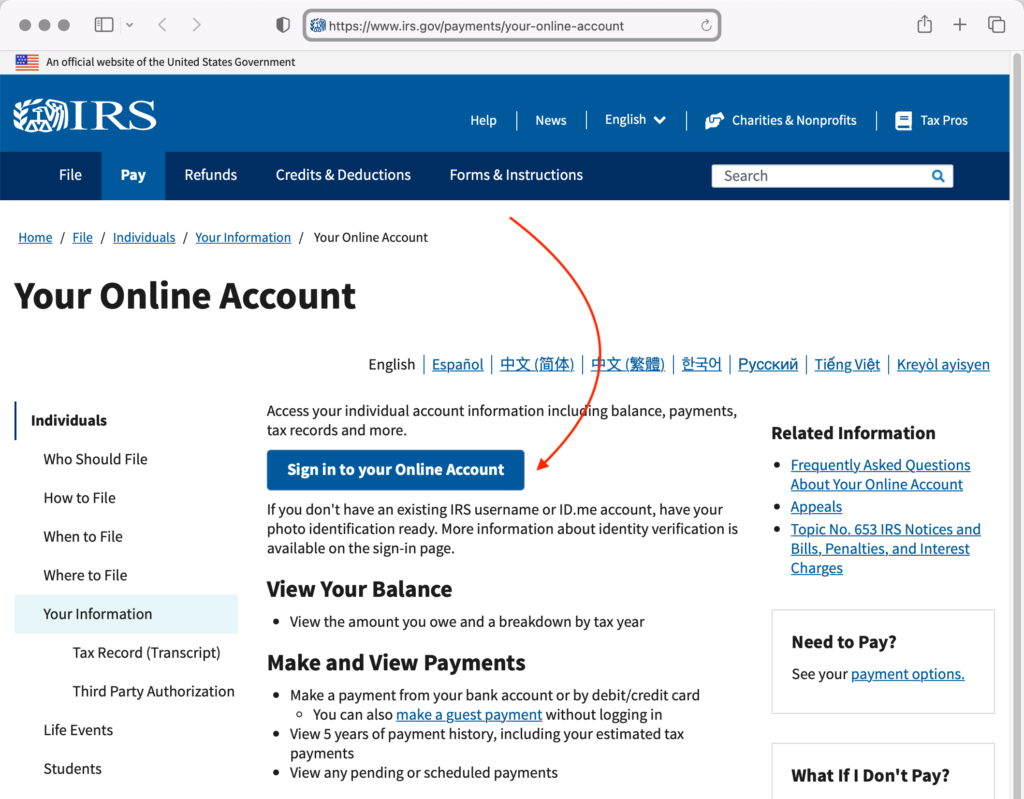Click the payment options link
This screenshot has height=799, width=1024.
pos(907,674)
